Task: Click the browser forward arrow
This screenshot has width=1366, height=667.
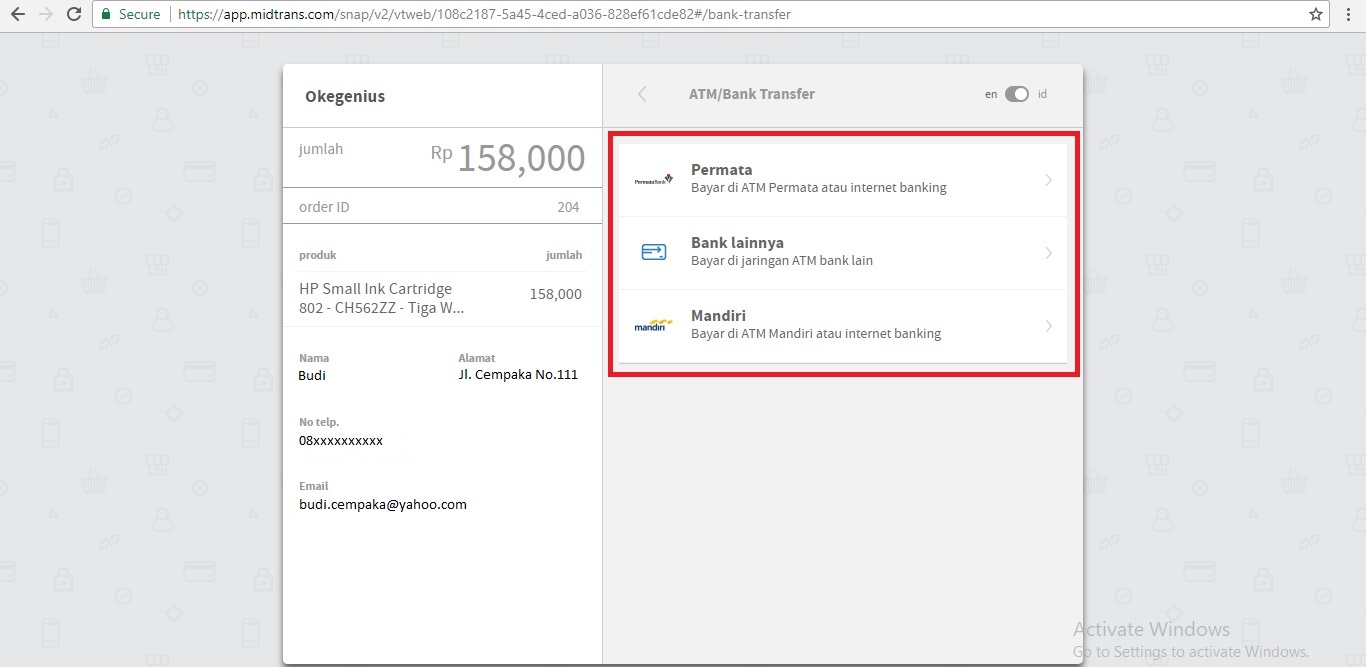Action: 45,15
